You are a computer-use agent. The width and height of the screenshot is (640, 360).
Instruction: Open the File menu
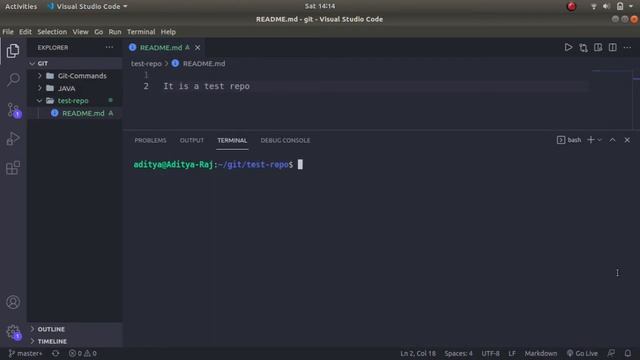8,32
